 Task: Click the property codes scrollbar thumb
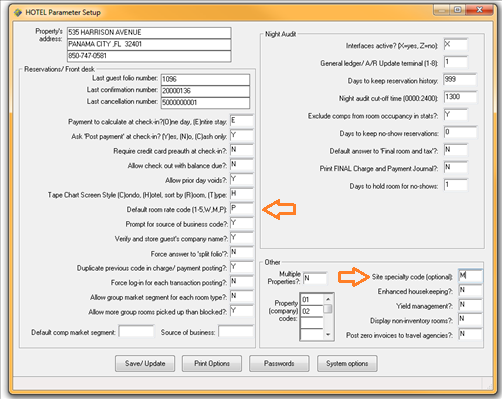click(328, 309)
